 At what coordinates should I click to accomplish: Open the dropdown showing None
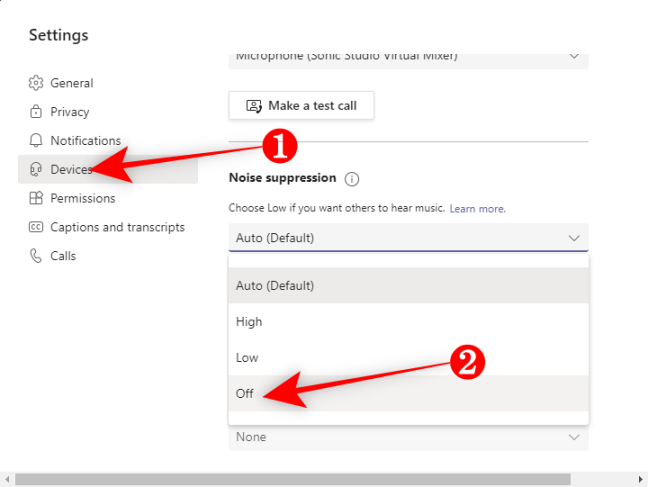click(408, 437)
